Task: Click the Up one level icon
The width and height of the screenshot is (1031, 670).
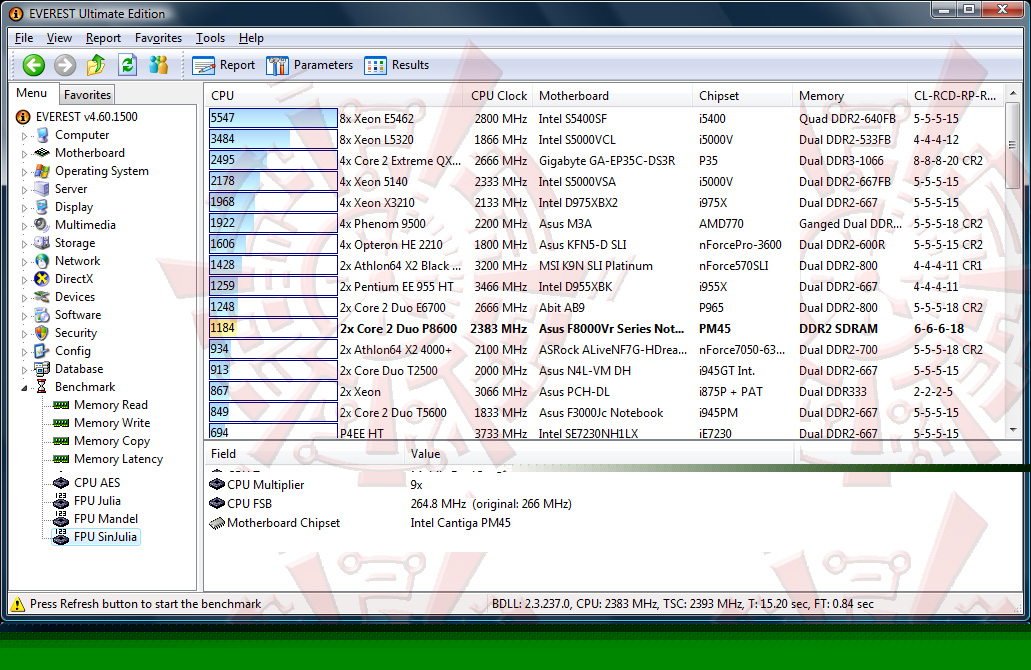Action: 96,64
